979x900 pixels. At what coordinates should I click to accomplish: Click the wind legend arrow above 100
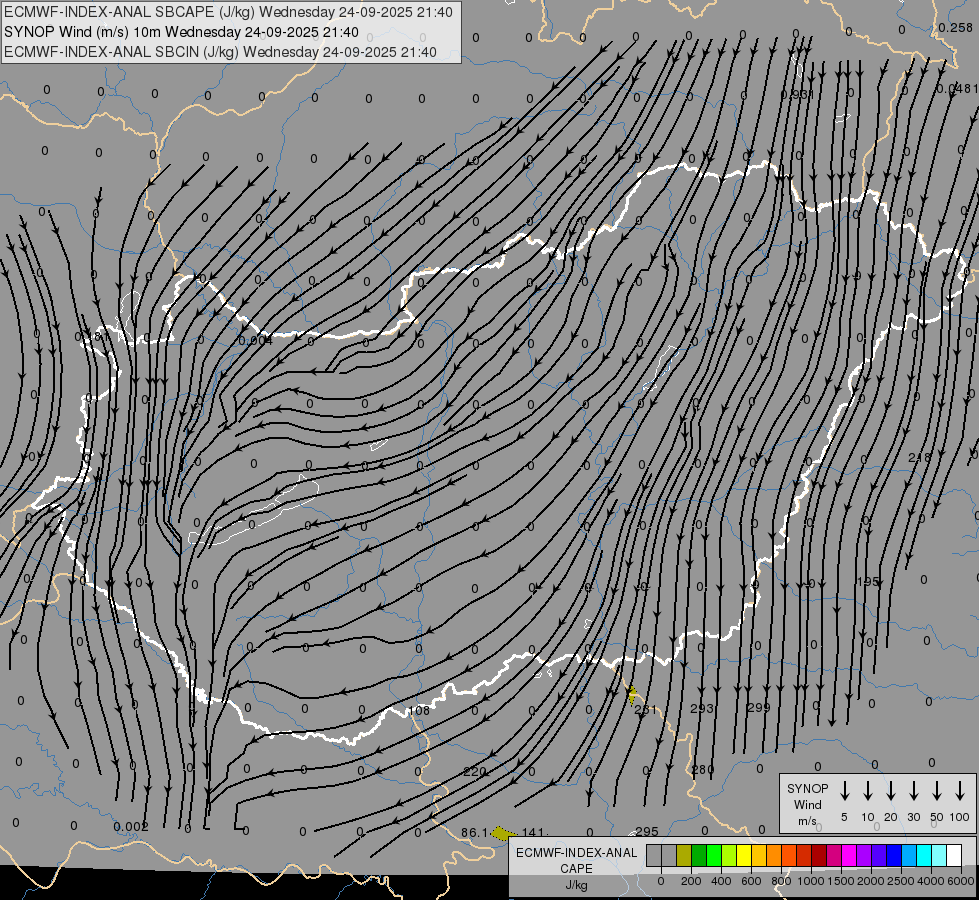point(960,791)
